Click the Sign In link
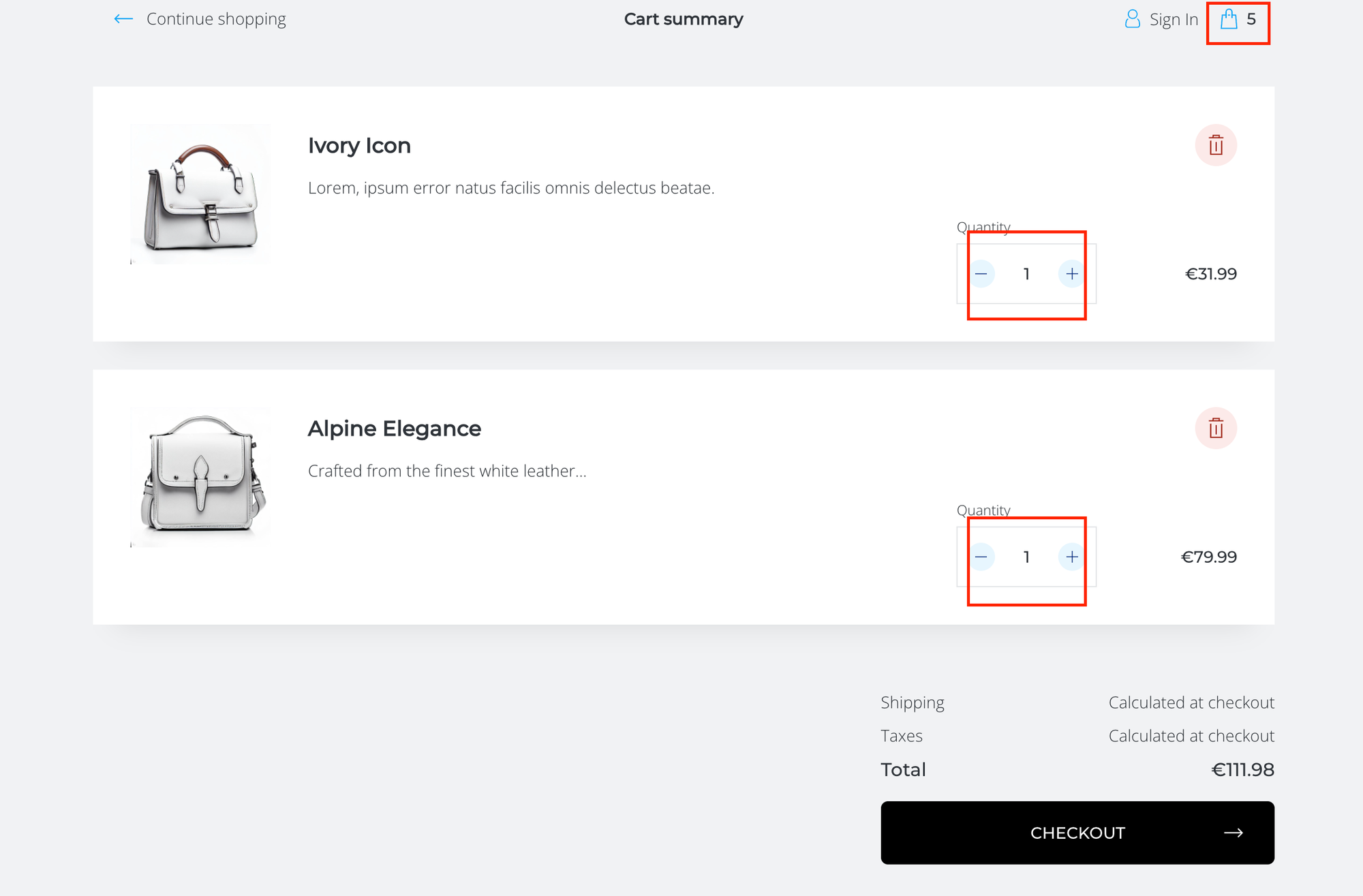 pyautogui.click(x=1174, y=20)
